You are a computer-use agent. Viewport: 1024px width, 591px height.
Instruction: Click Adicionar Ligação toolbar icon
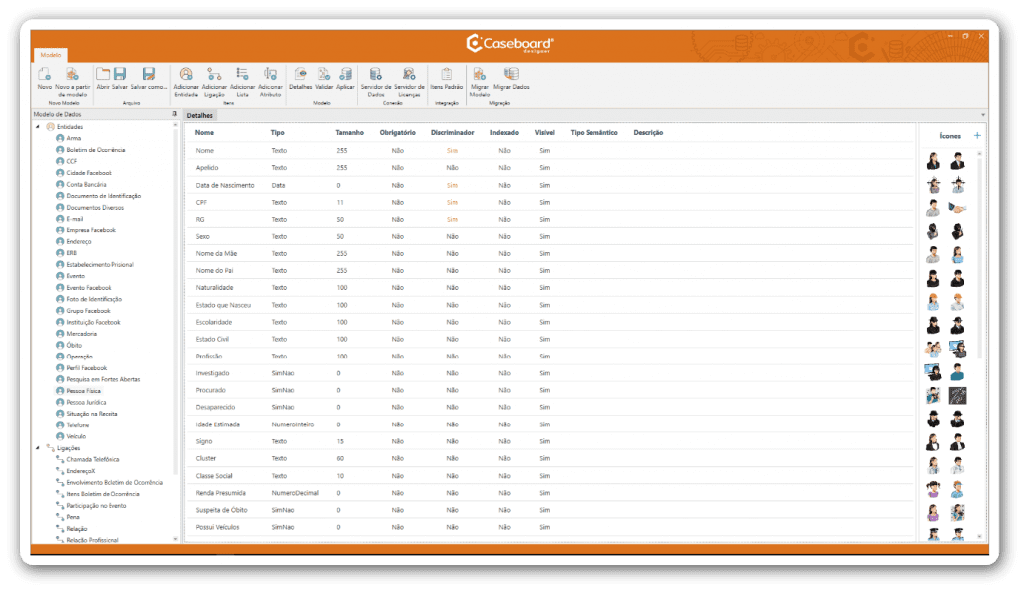(x=214, y=82)
